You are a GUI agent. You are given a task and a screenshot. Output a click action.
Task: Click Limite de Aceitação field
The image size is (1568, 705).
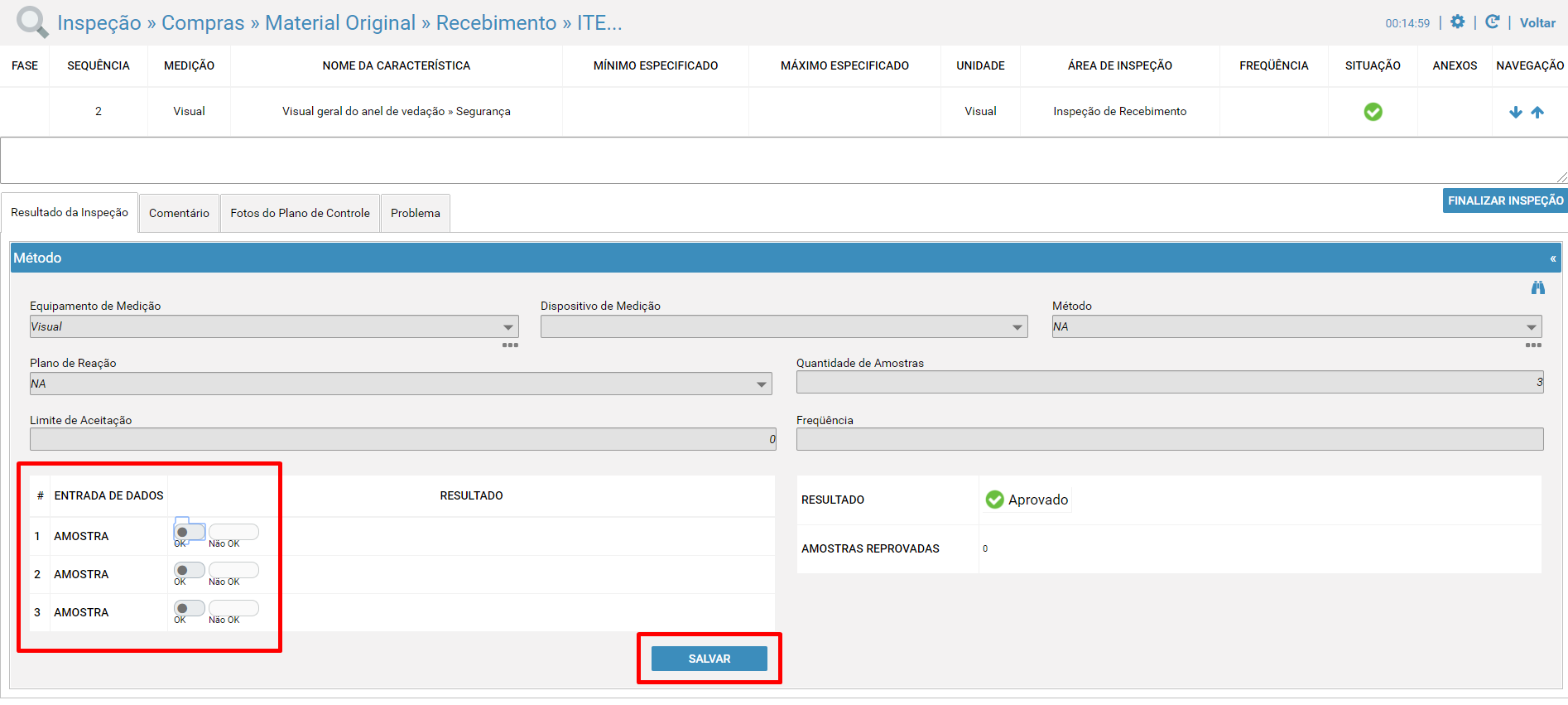click(x=403, y=439)
